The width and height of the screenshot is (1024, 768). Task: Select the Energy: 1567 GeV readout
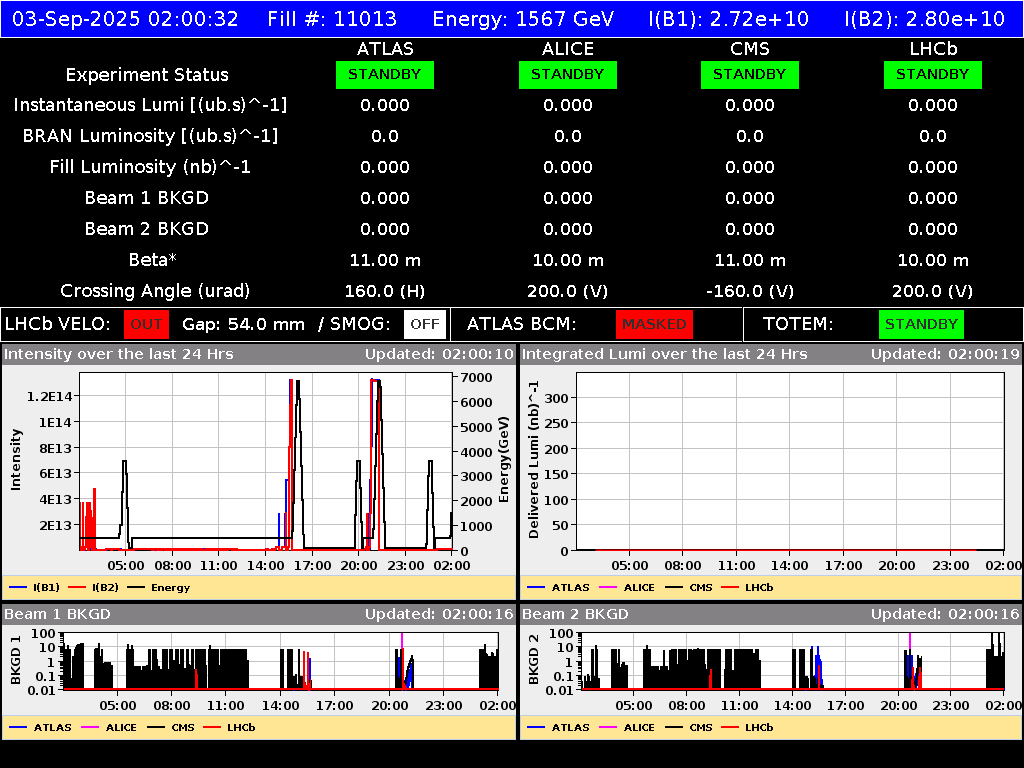tap(523, 18)
